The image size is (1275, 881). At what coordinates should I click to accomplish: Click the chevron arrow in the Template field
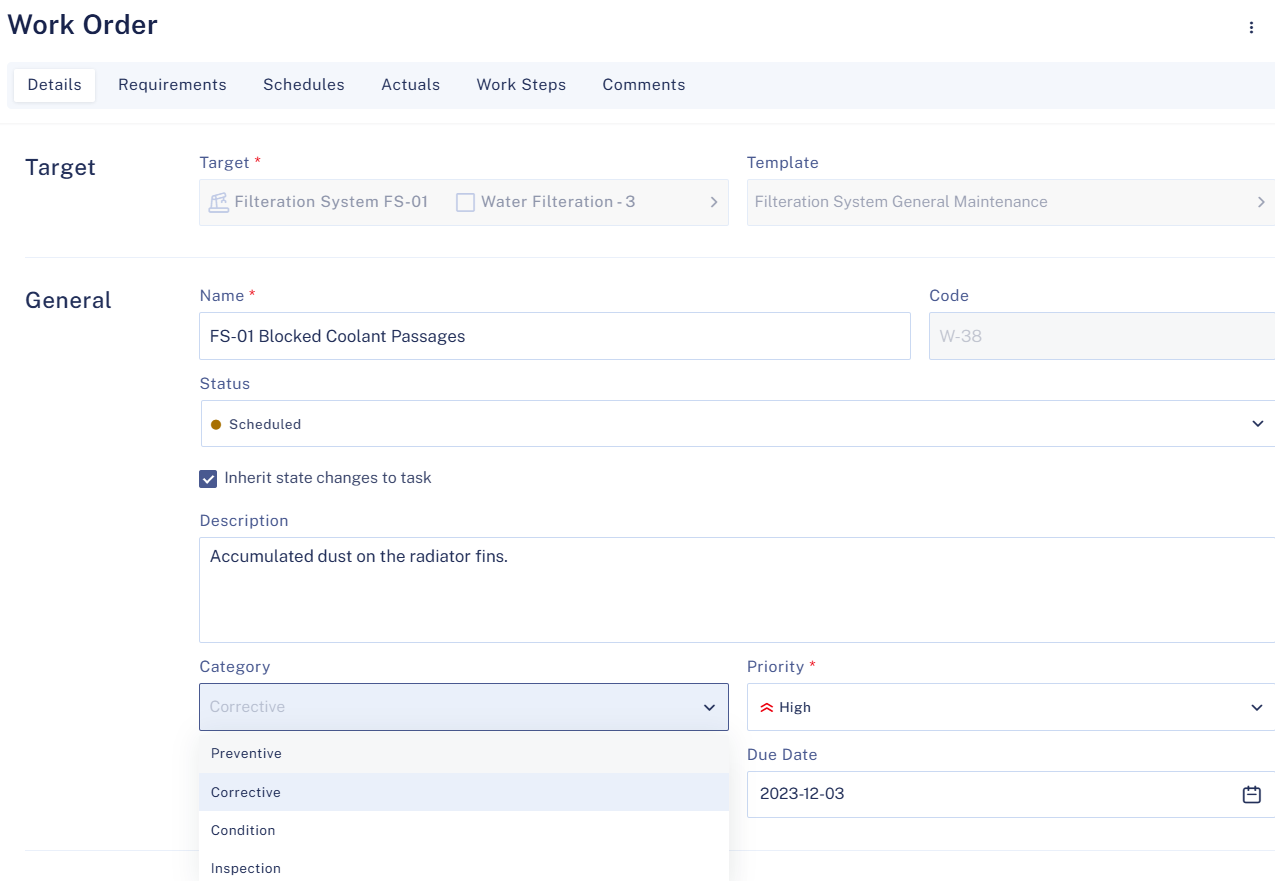1263,201
